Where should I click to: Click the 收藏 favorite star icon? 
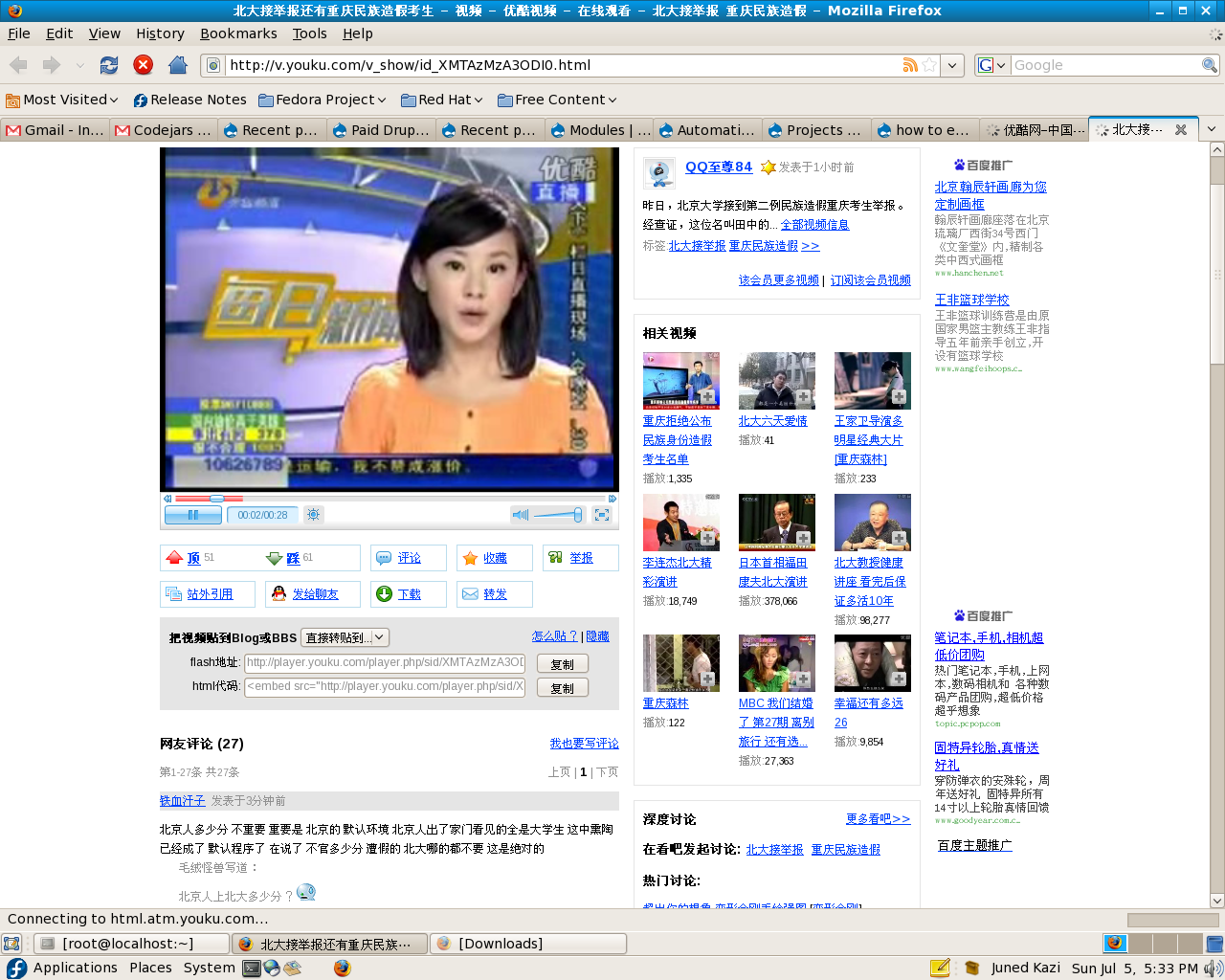pos(470,558)
